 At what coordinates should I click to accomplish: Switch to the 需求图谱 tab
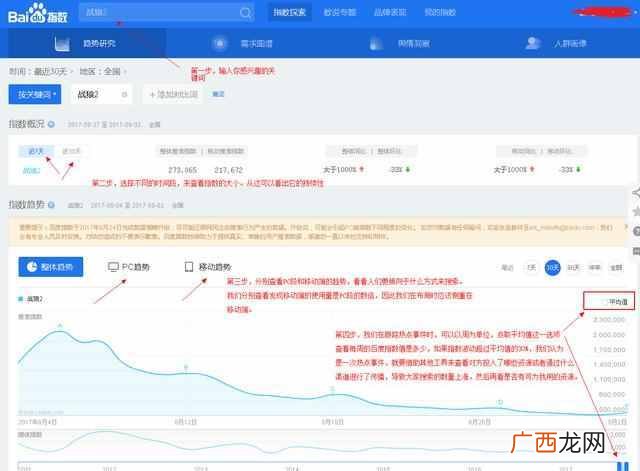click(x=256, y=44)
